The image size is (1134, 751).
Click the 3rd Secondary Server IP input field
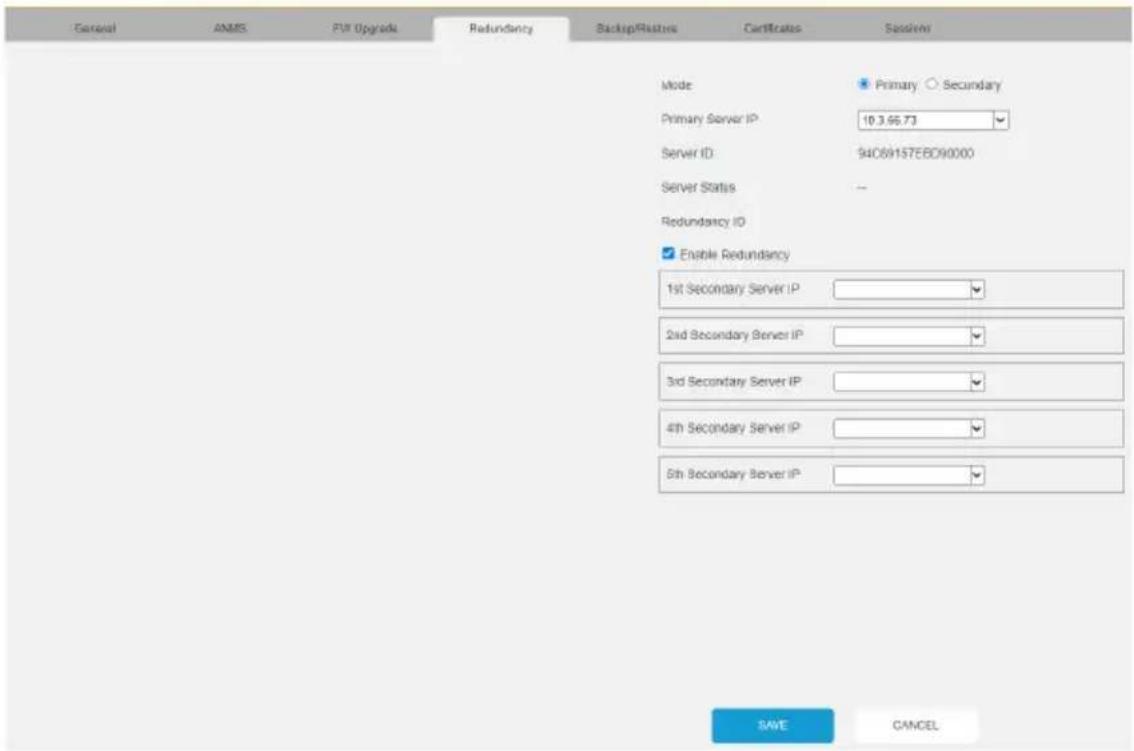coord(902,382)
